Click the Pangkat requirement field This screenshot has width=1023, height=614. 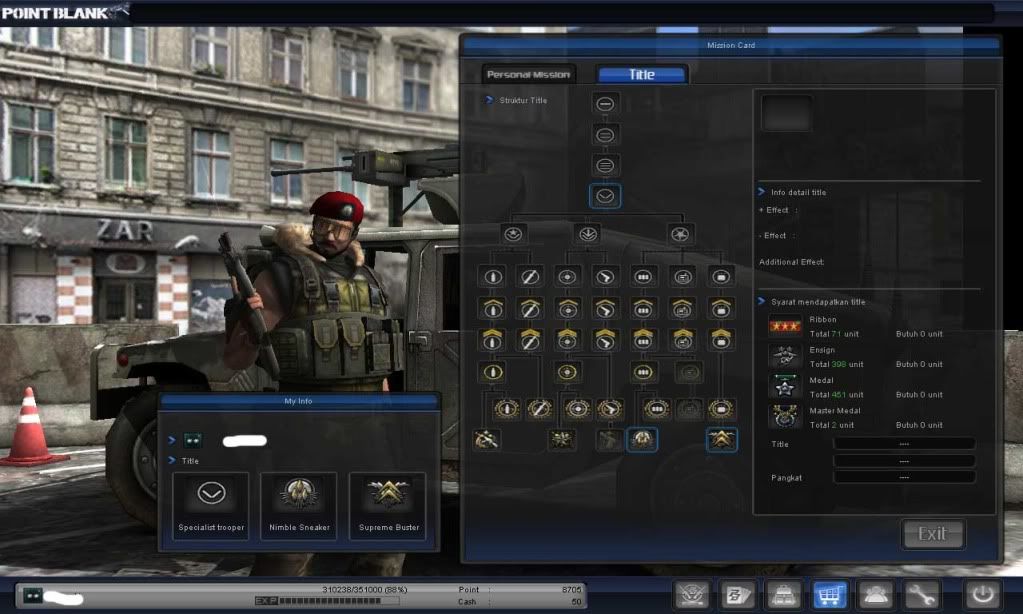[x=904, y=477]
